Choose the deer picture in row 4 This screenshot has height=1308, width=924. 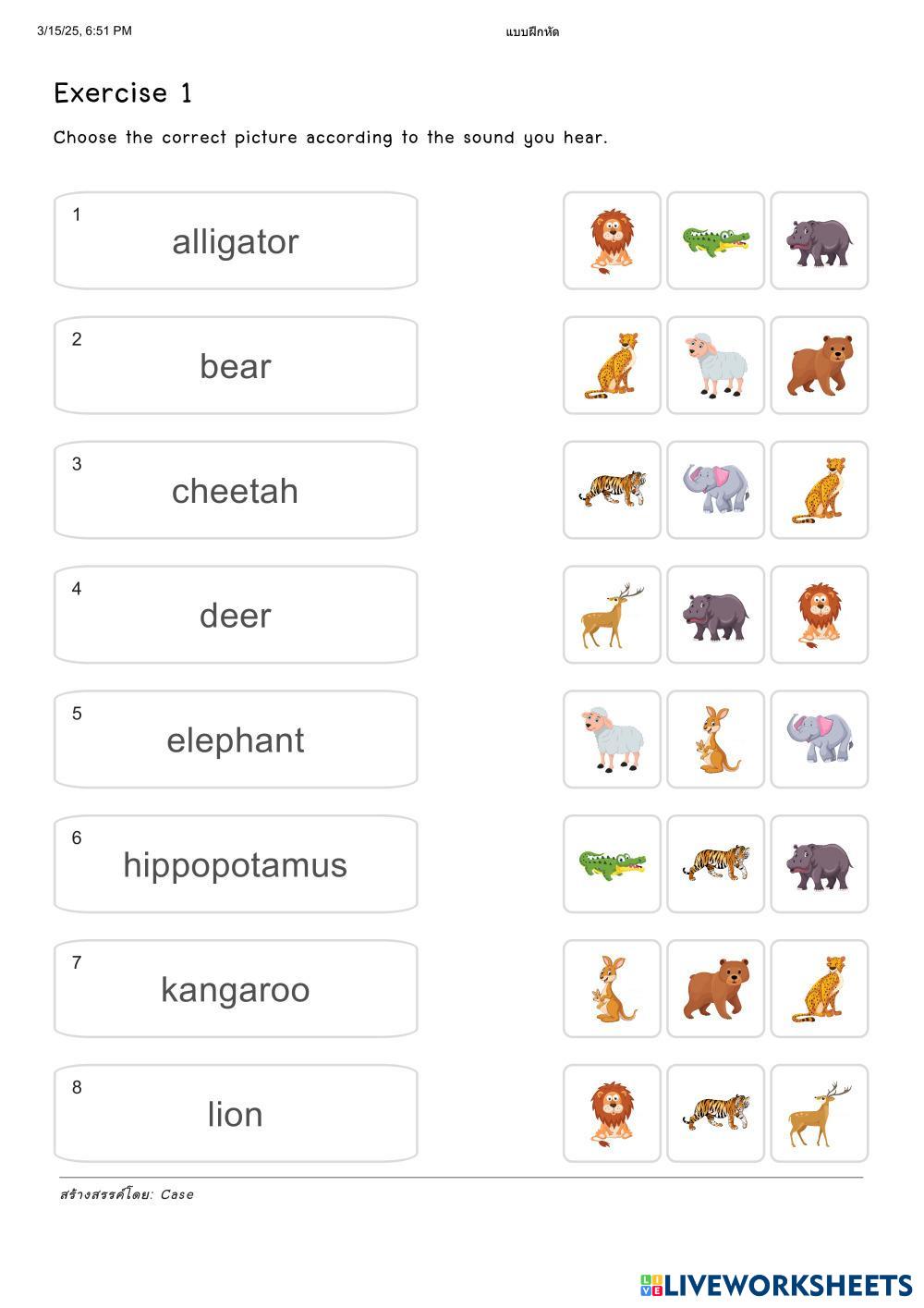(612, 616)
